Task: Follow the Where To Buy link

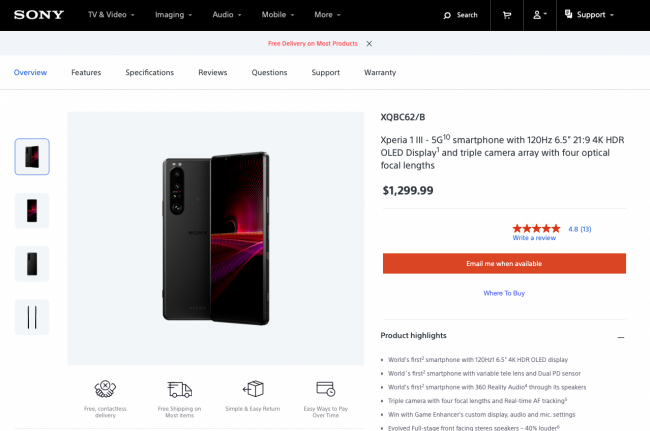Action: tap(504, 293)
